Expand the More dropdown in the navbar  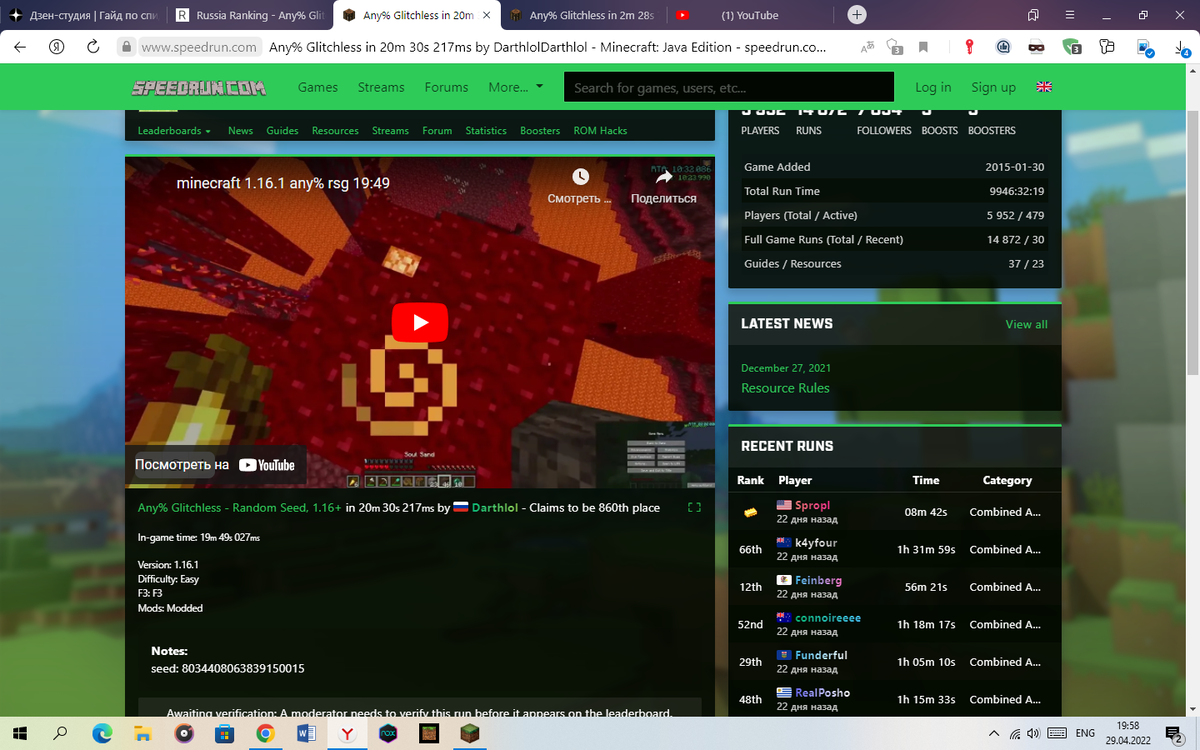515,87
